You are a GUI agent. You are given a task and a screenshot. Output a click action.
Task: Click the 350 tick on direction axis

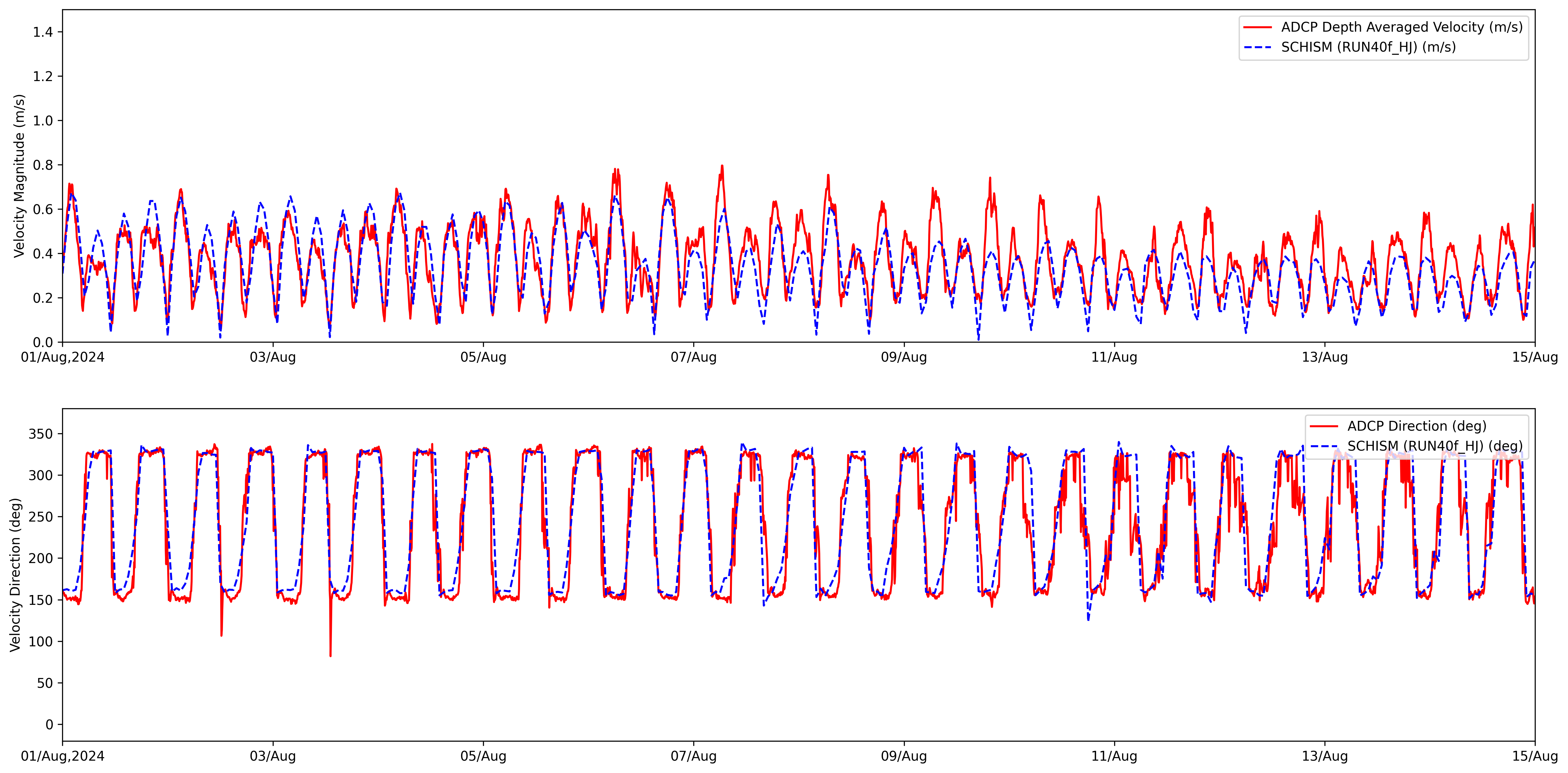coord(41,434)
